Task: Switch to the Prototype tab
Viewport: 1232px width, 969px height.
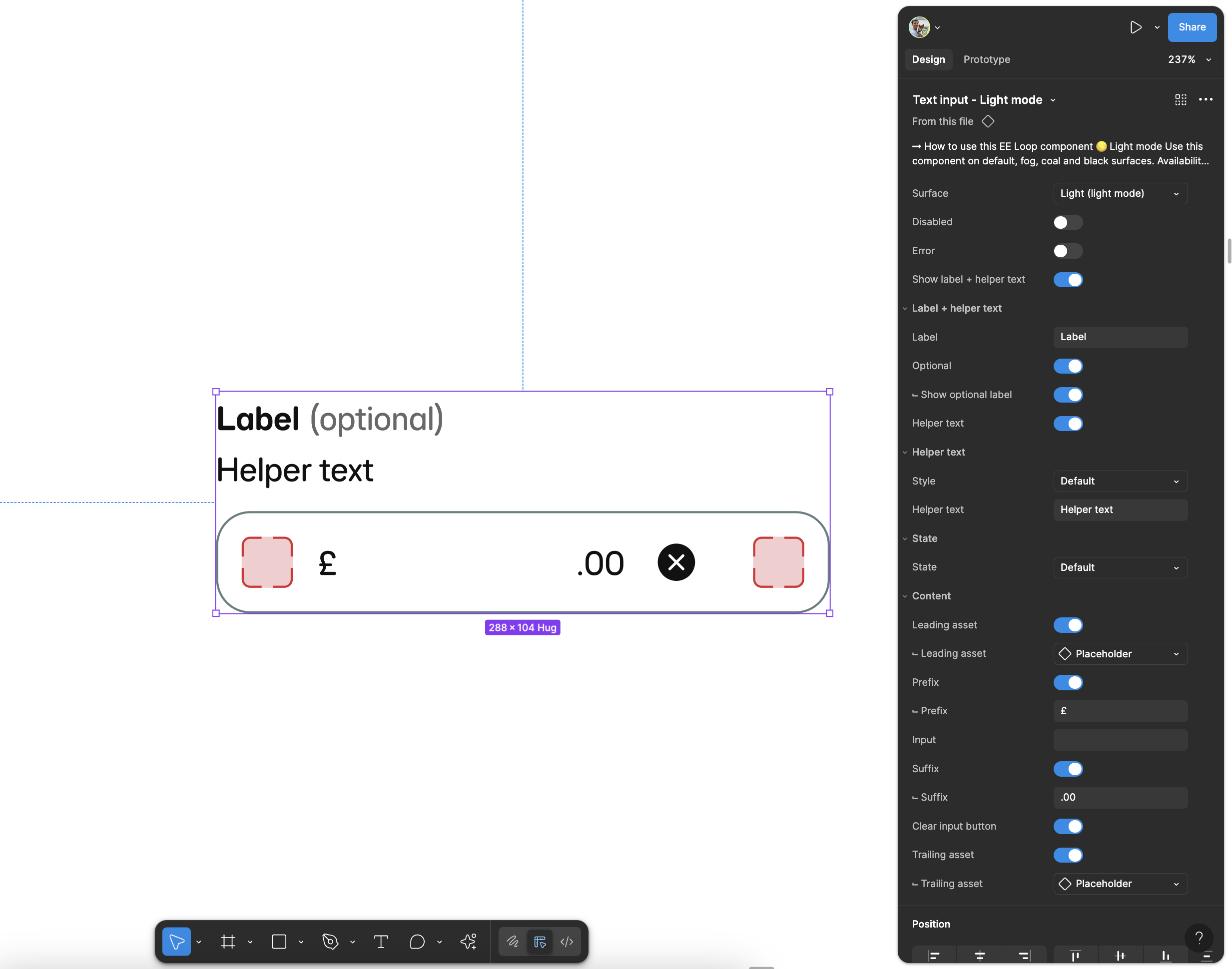Action: (986, 59)
